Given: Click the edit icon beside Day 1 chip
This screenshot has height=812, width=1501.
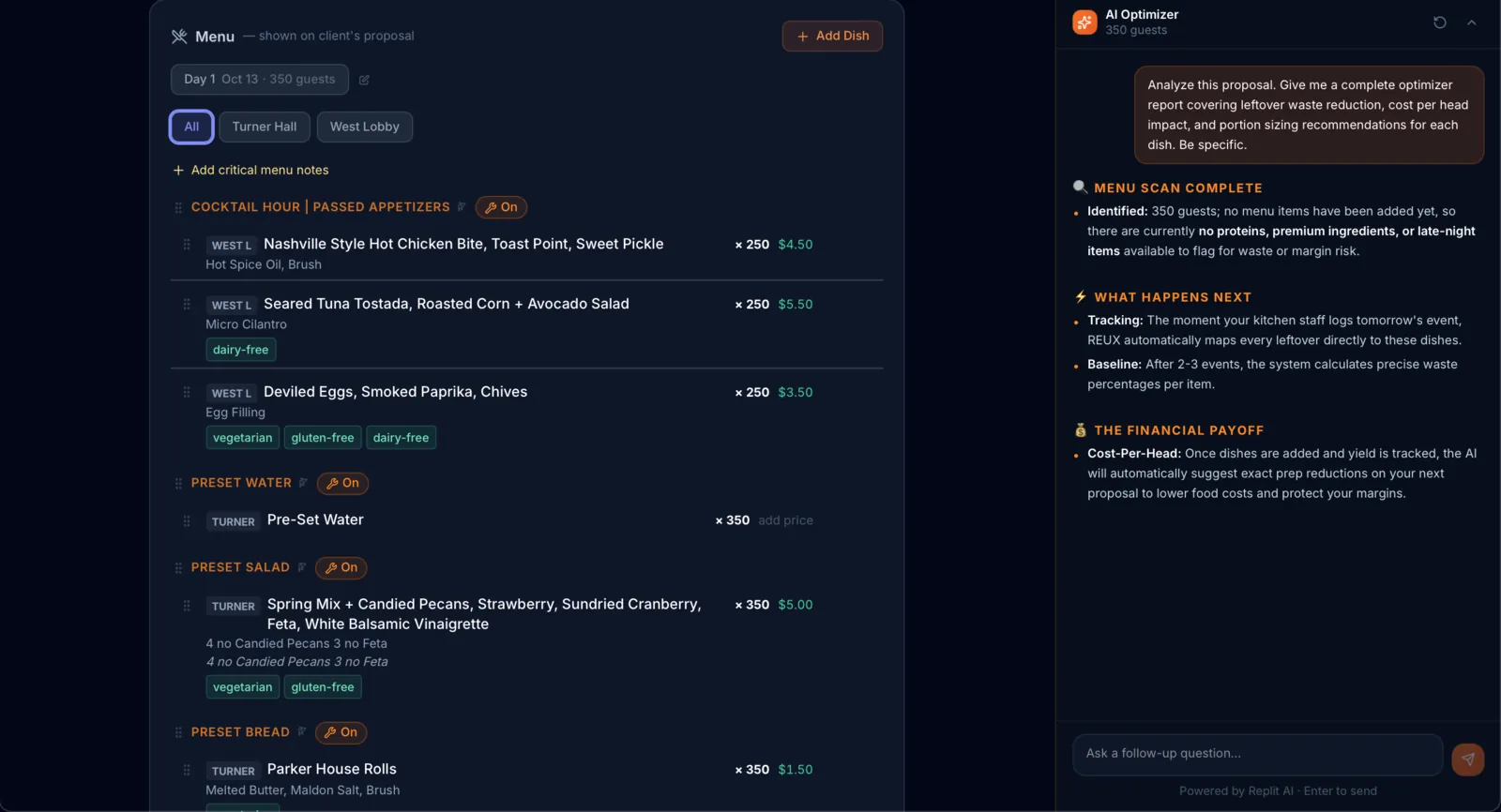Looking at the screenshot, I should pos(364,80).
